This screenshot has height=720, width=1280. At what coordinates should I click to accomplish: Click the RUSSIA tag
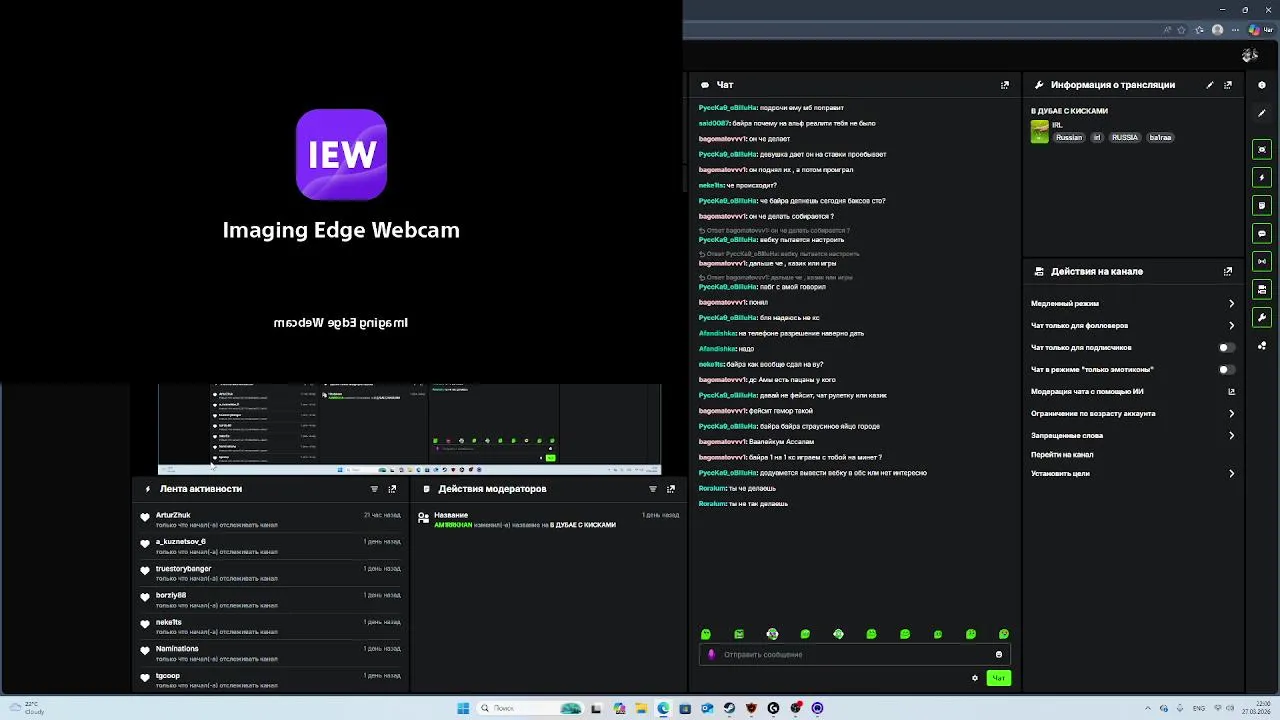[1125, 137]
